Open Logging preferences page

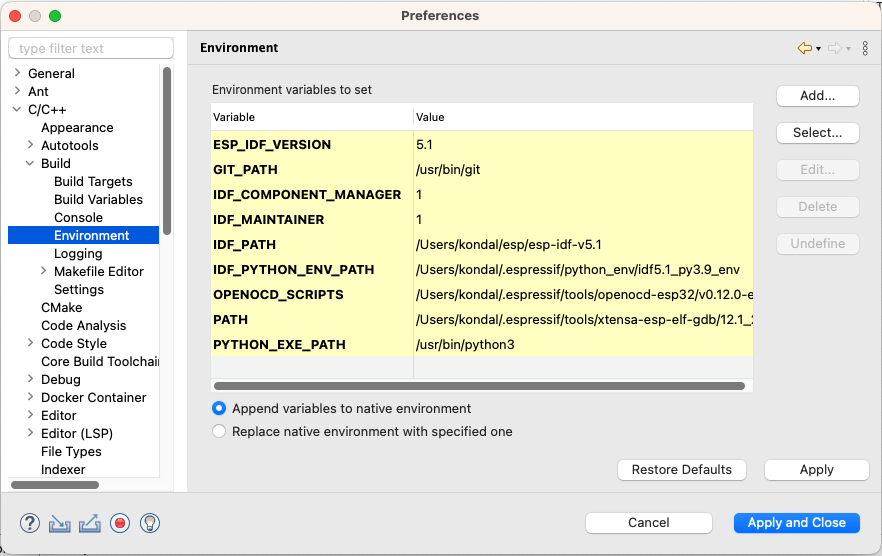pos(78,254)
